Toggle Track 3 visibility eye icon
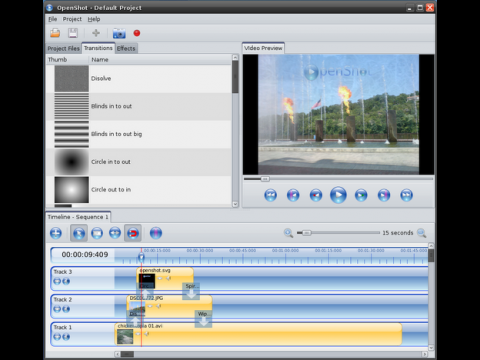This screenshot has height=360, width=480. [x=57, y=281]
